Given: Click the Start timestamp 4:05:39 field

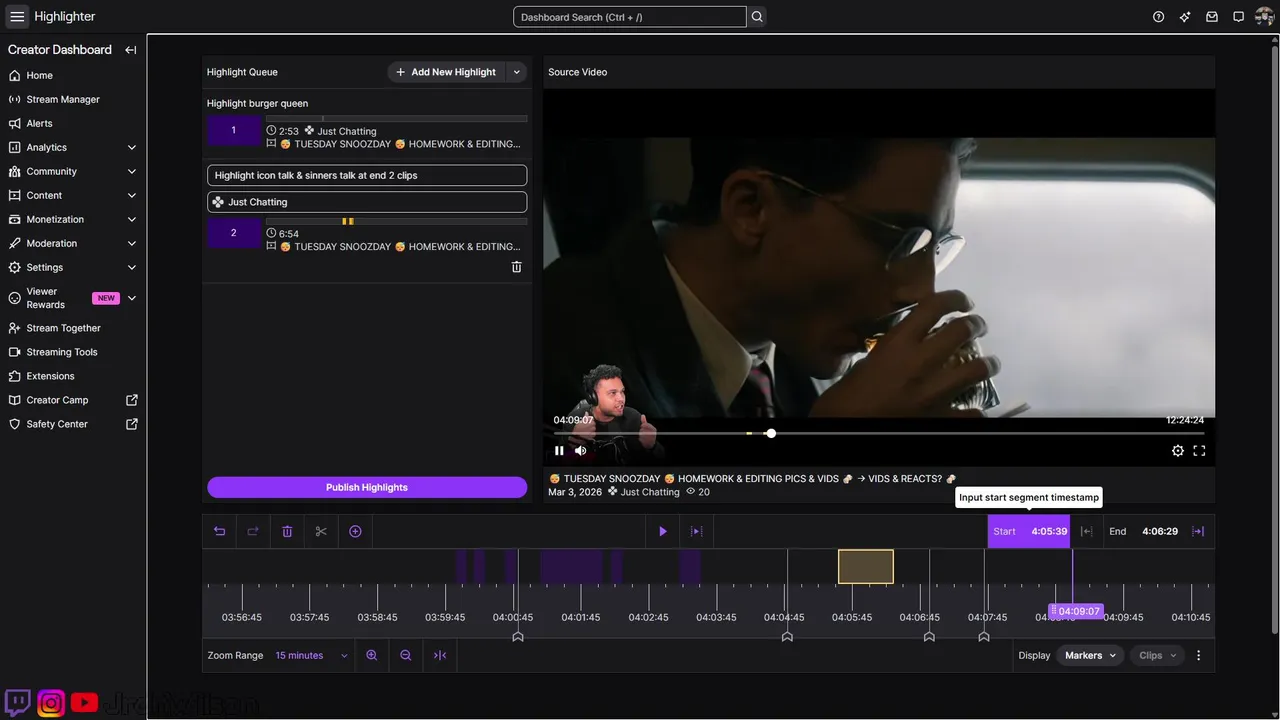Looking at the screenshot, I should (x=1029, y=531).
